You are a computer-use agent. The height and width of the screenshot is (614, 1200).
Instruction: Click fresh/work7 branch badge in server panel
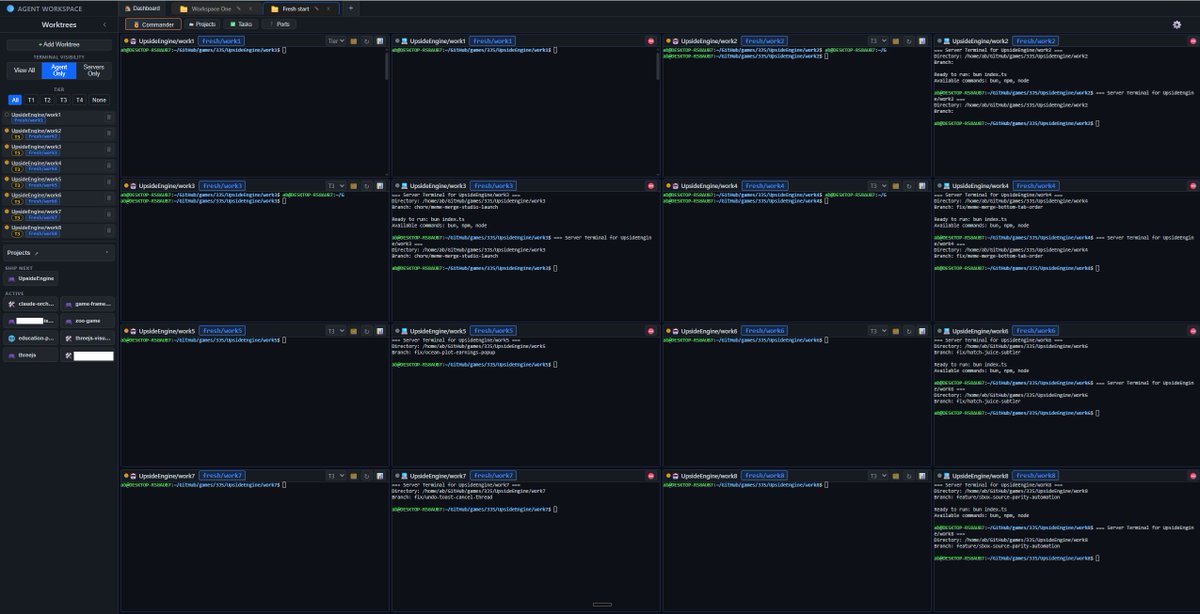[493, 475]
